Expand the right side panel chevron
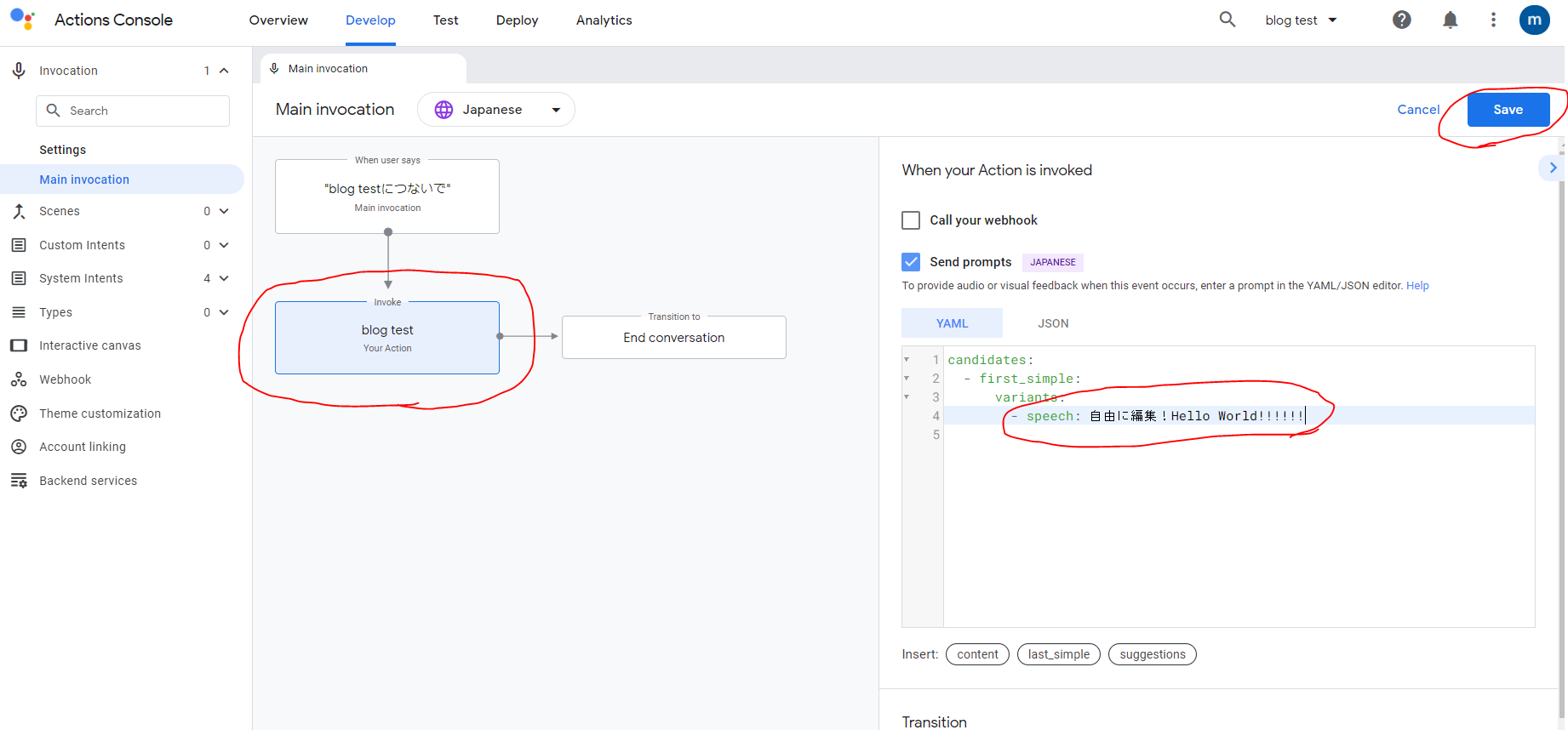 tap(1553, 168)
